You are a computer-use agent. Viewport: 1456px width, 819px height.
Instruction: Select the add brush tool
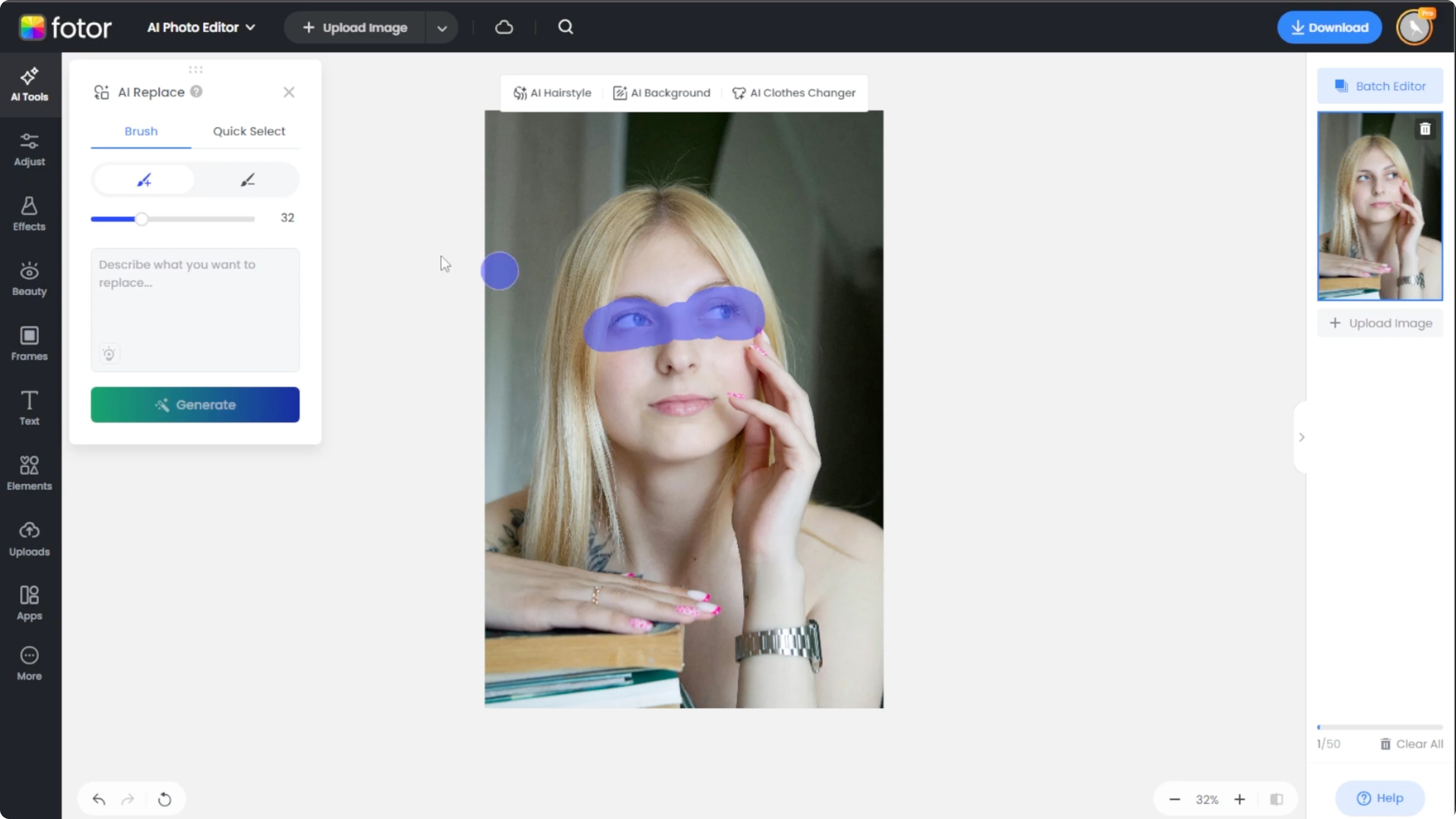144,180
